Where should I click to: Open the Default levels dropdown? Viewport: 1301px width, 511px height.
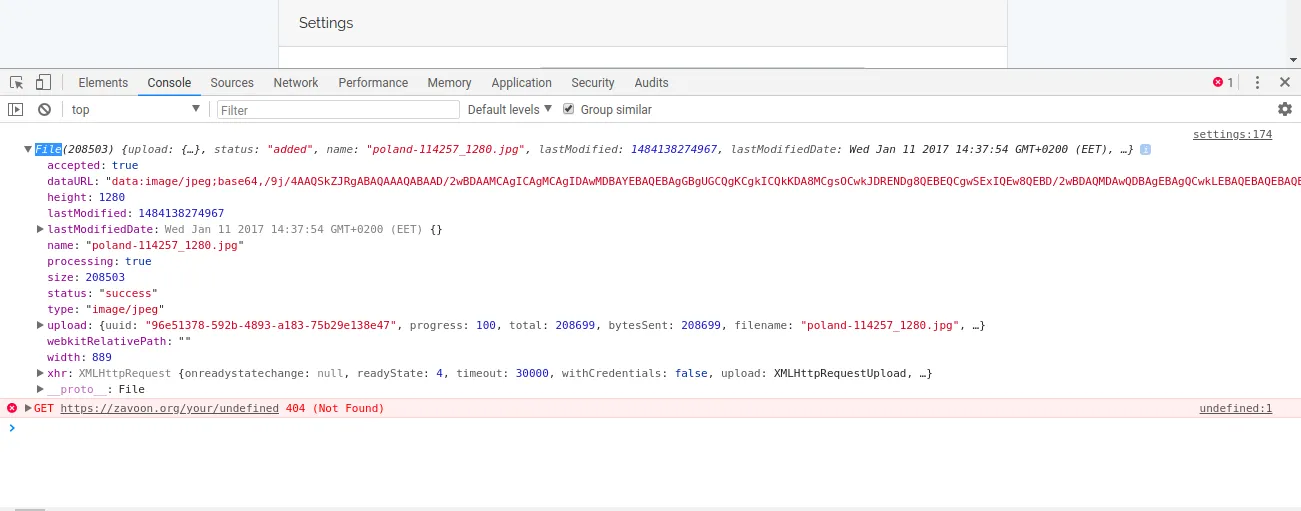510,110
